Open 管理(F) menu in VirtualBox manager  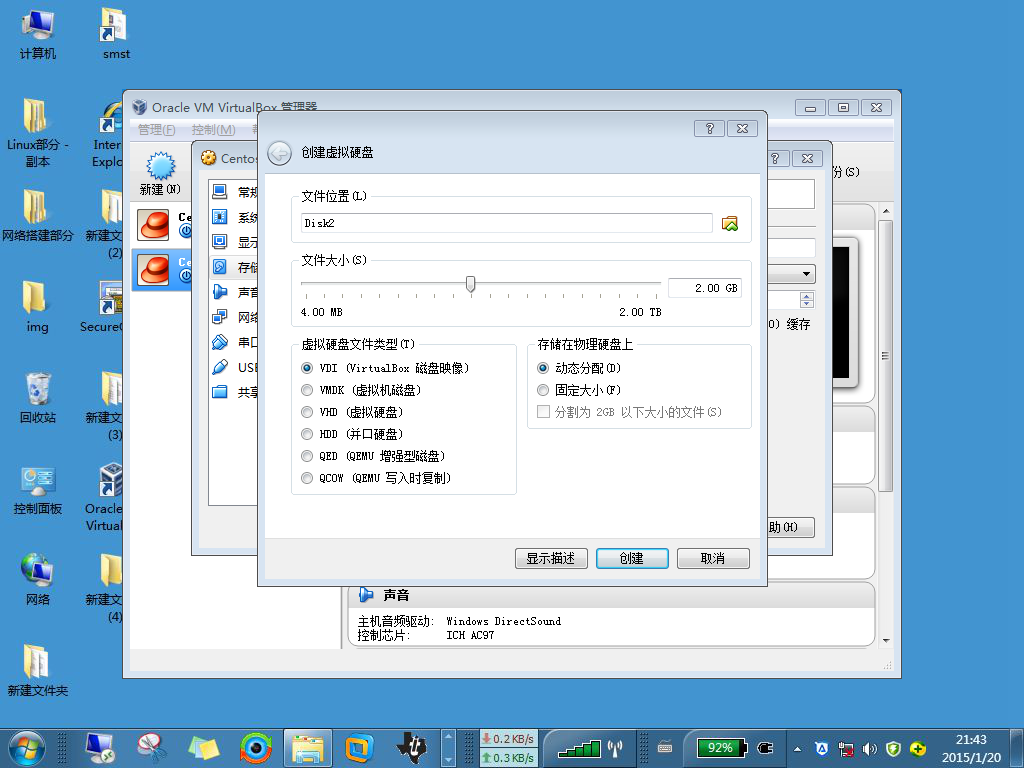pyautogui.click(x=157, y=130)
